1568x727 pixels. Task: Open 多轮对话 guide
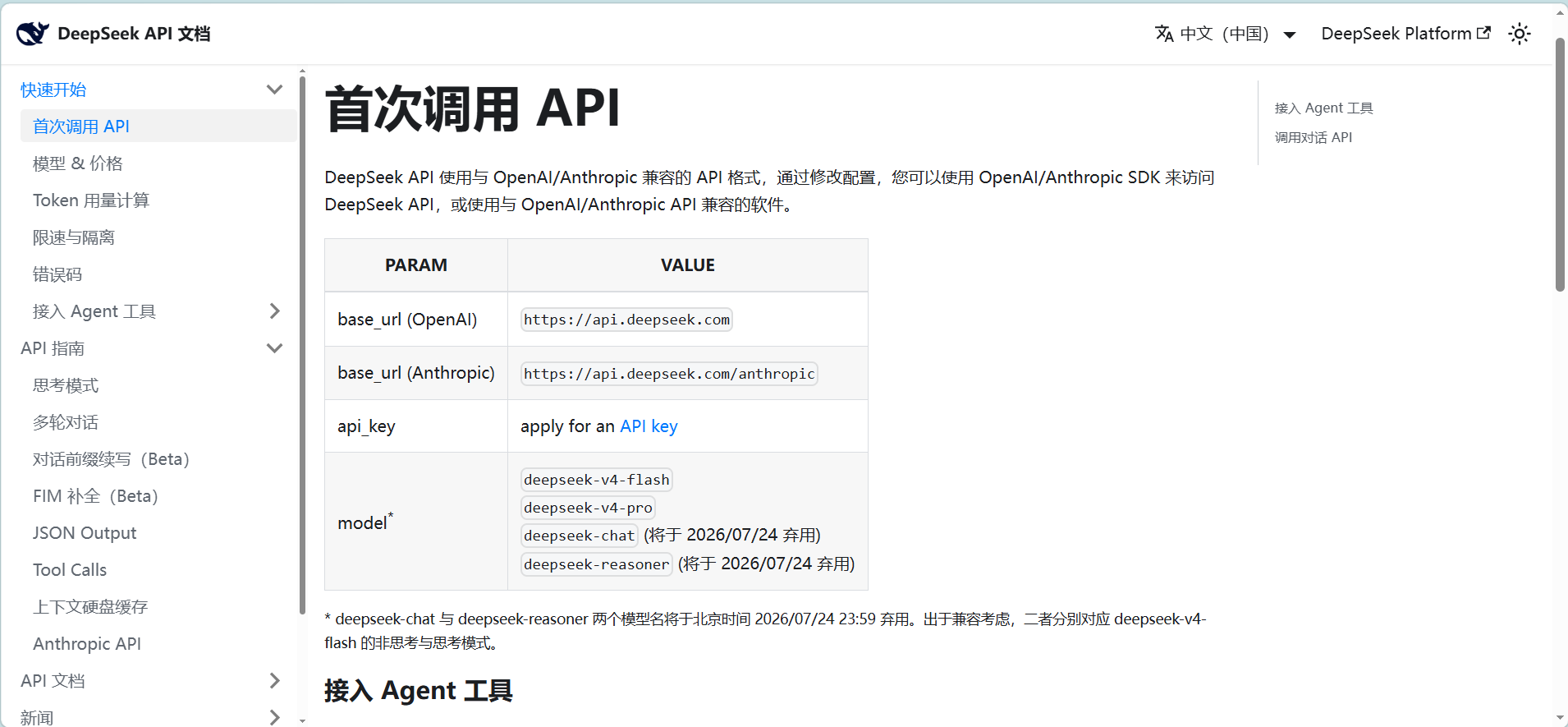pyautogui.click(x=66, y=422)
